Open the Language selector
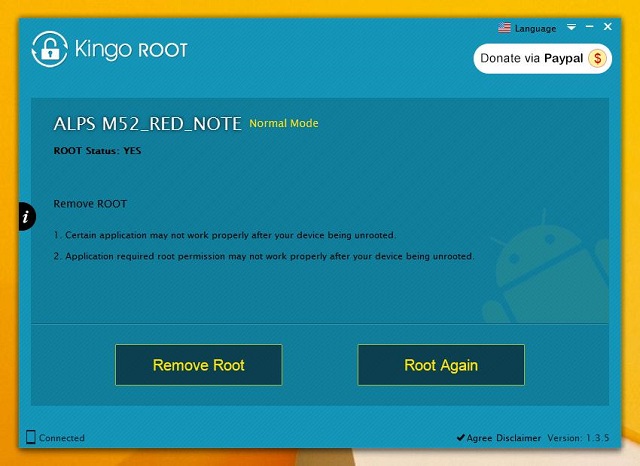This screenshot has height=466, width=640. (x=535, y=29)
